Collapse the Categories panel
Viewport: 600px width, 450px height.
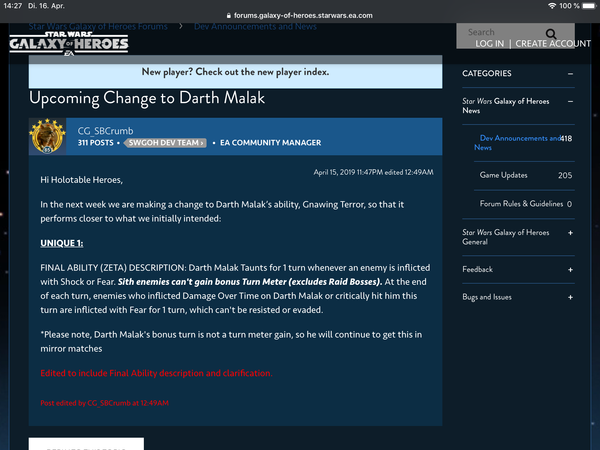570,74
